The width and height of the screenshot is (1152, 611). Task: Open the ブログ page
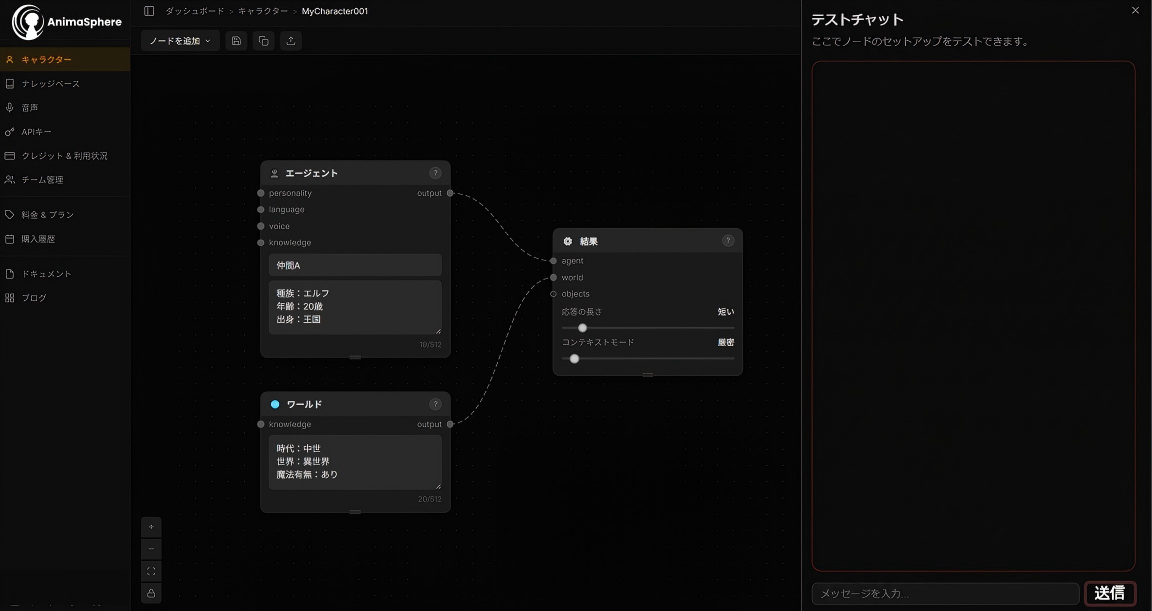point(38,297)
